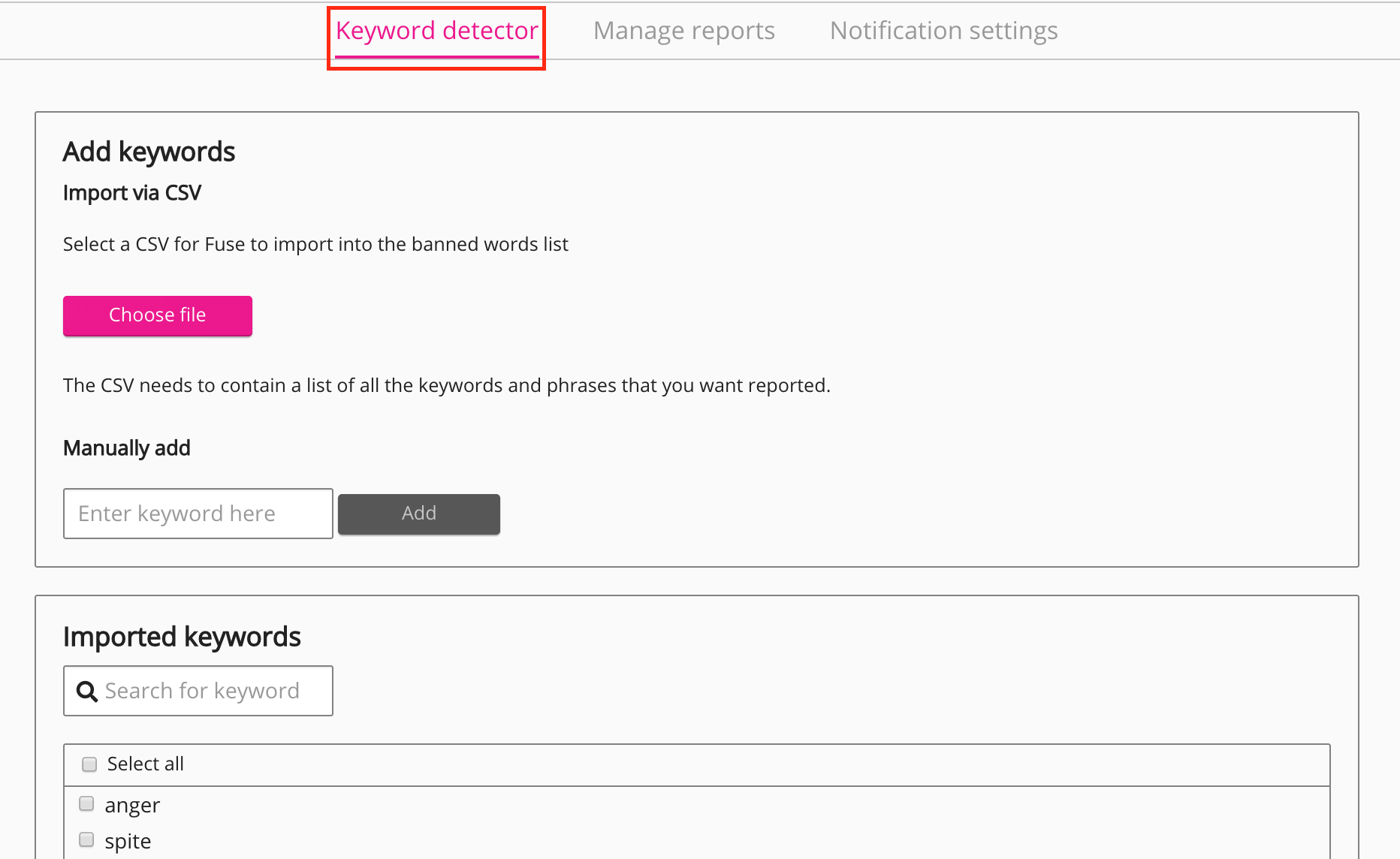Viewport: 1400px width, 859px height.
Task: Go to the Notification settings tab
Action: point(943,31)
